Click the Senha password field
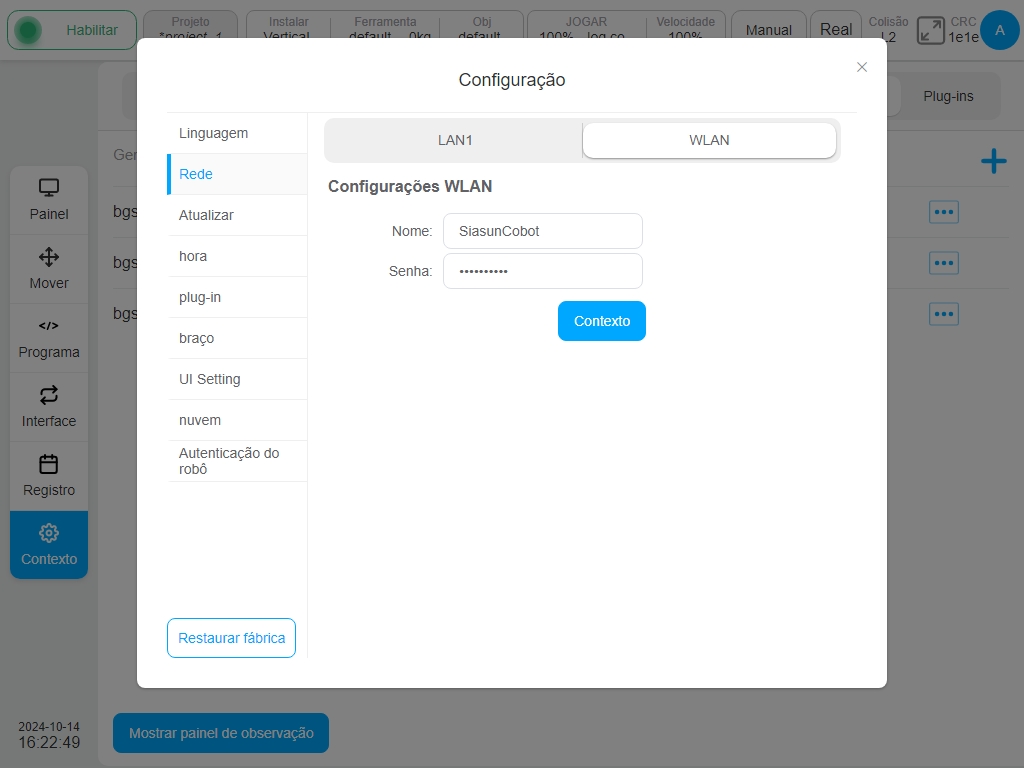The width and height of the screenshot is (1024, 768). click(x=543, y=271)
